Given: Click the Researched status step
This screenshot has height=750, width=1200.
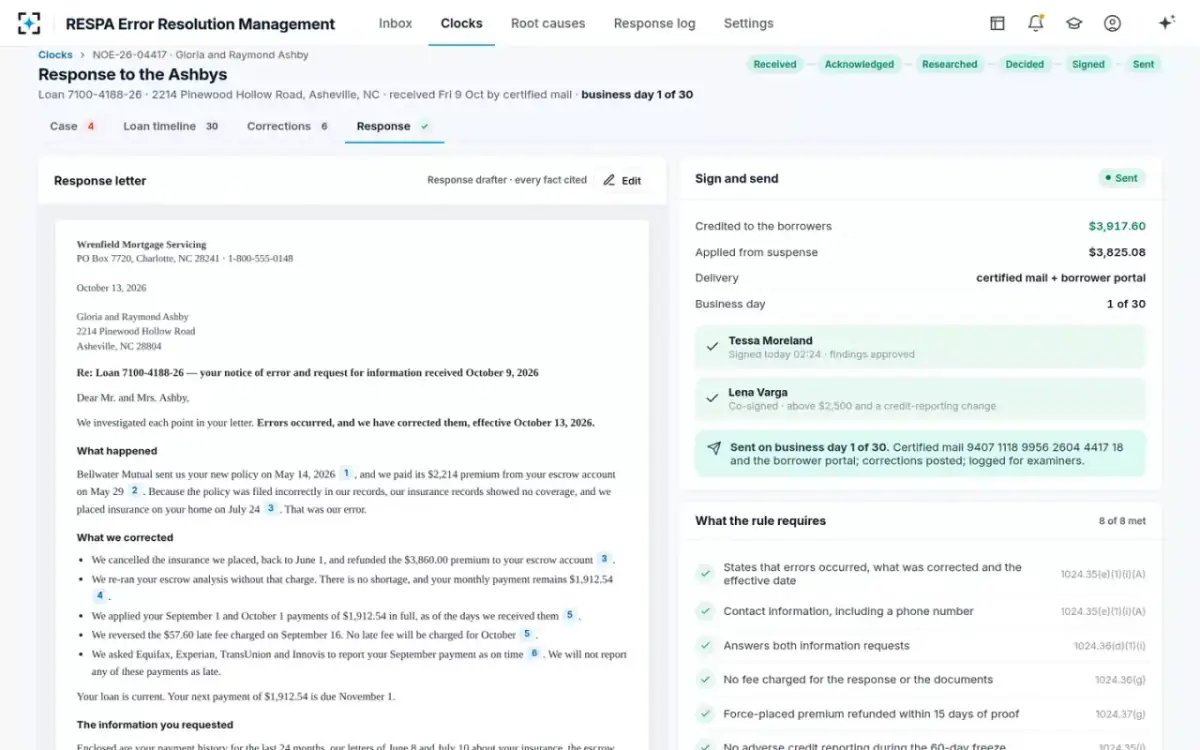Looking at the screenshot, I should click(x=949, y=64).
